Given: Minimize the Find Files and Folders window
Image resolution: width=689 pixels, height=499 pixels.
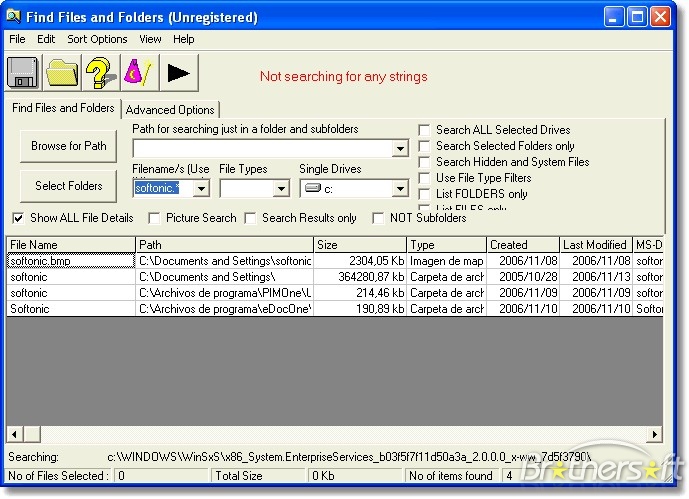Looking at the screenshot, I should (614, 17).
